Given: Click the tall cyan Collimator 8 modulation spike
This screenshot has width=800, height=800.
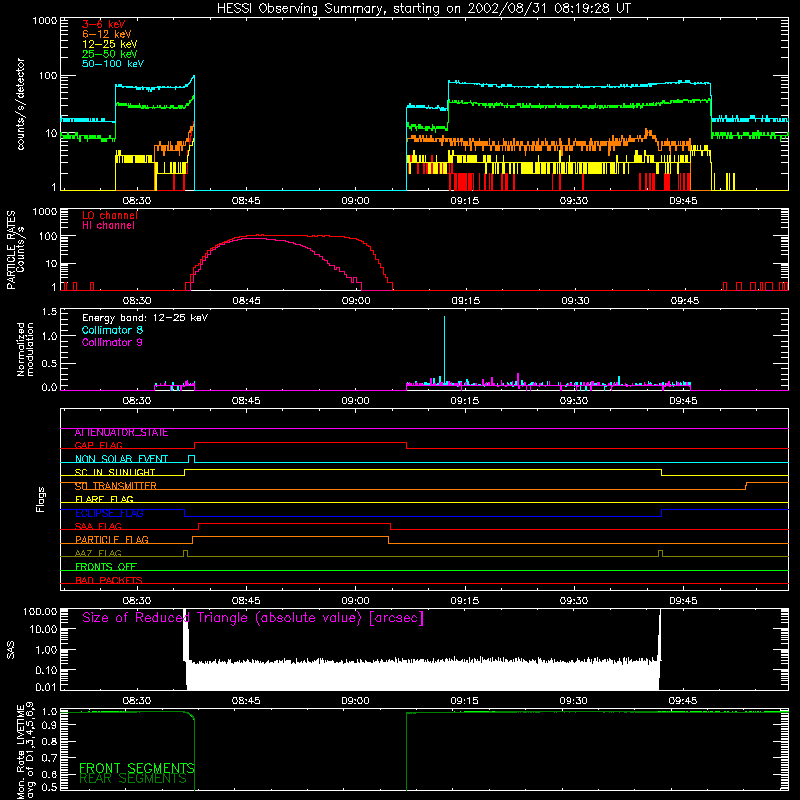Looking at the screenshot, I should [444, 349].
